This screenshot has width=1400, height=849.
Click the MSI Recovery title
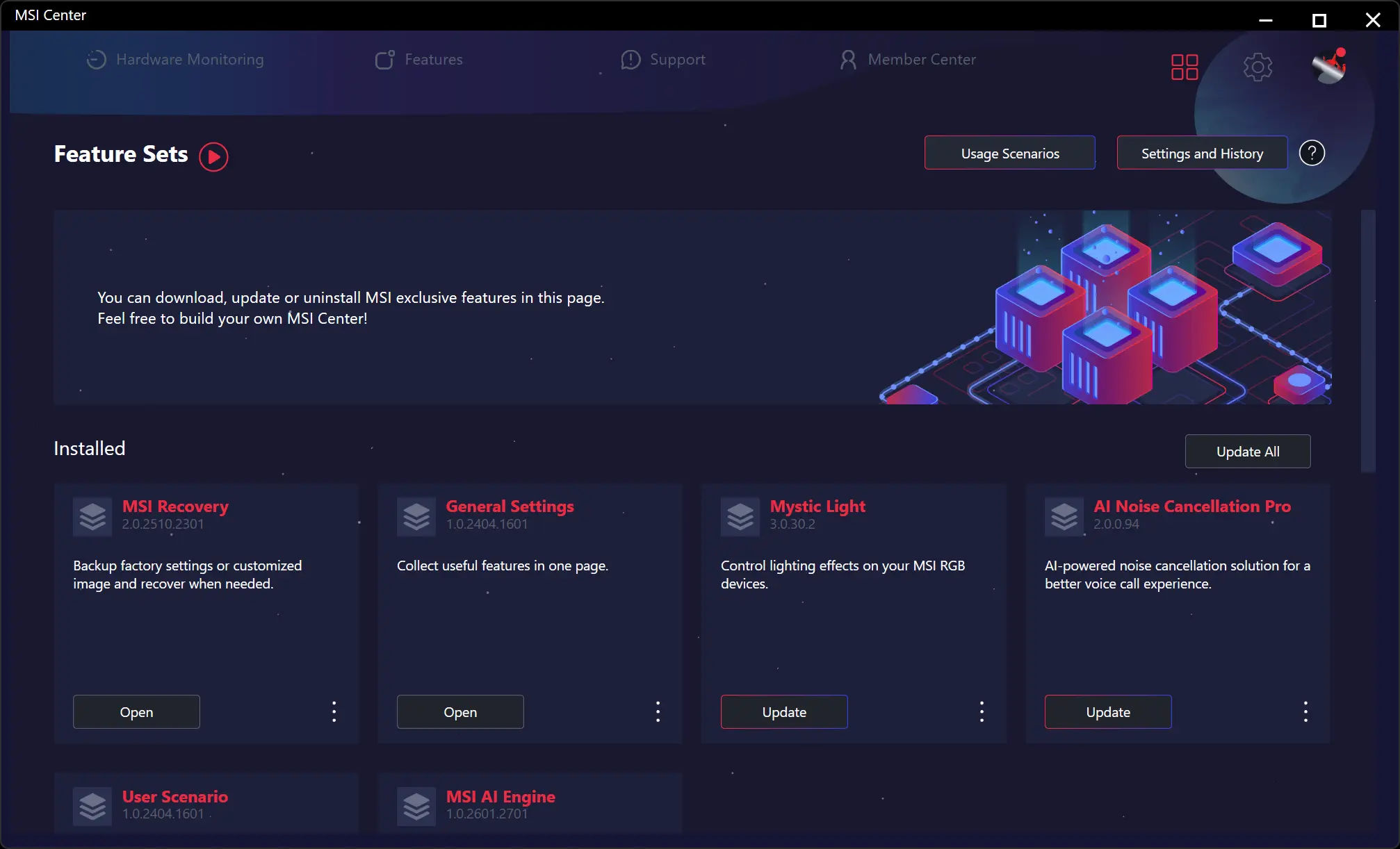[x=175, y=506]
